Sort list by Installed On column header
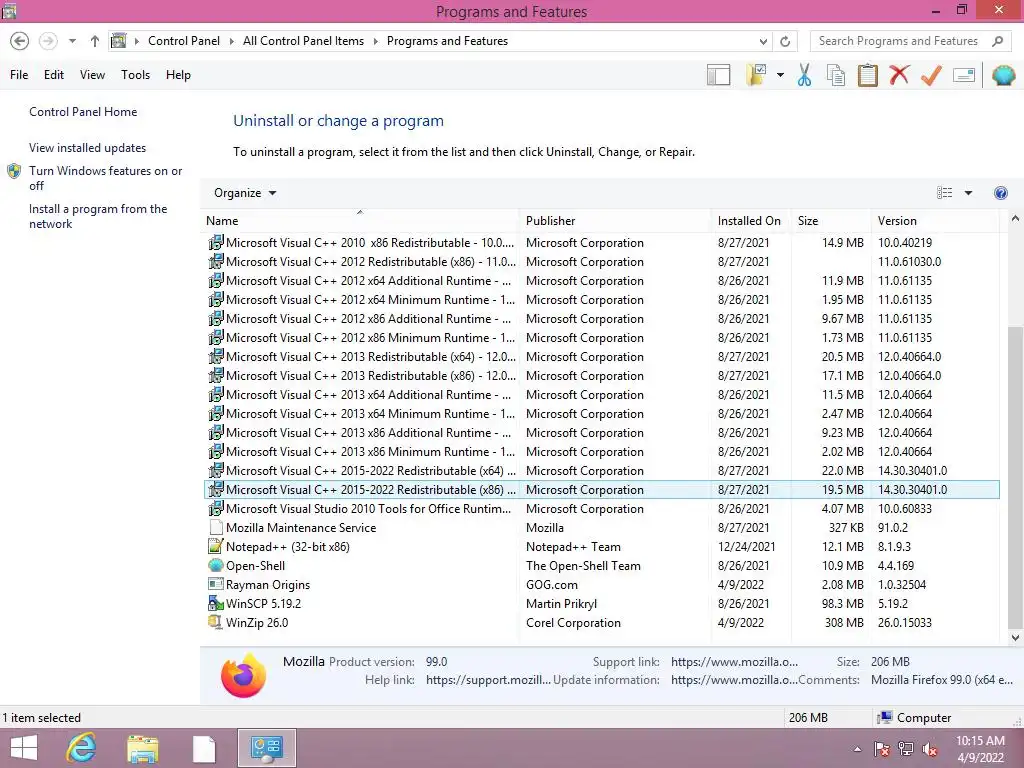 [751, 221]
